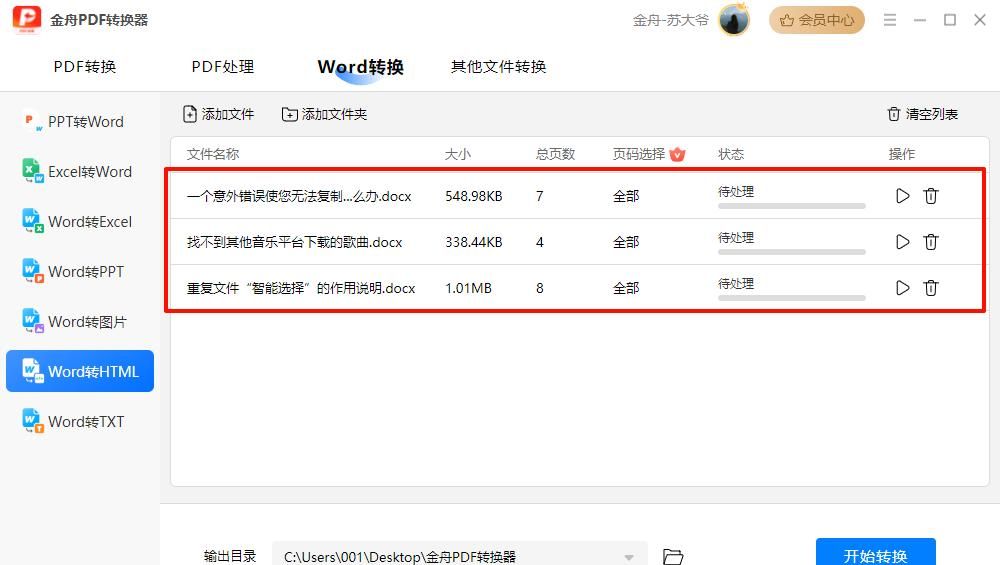Delete 找不到其他音乐平台下载的歌曲.docx from list
1000x565 pixels.
click(x=931, y=242)
